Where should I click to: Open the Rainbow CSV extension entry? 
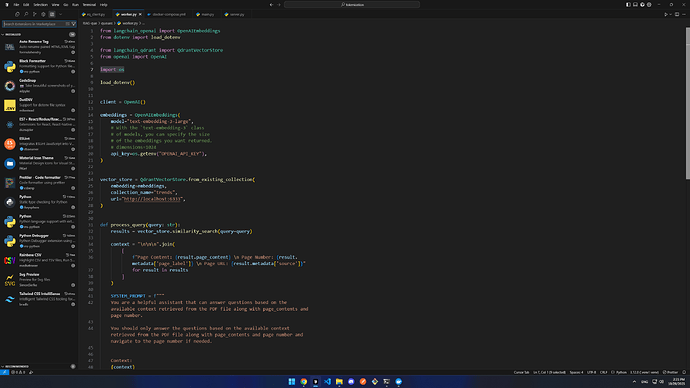click(39, 260)
